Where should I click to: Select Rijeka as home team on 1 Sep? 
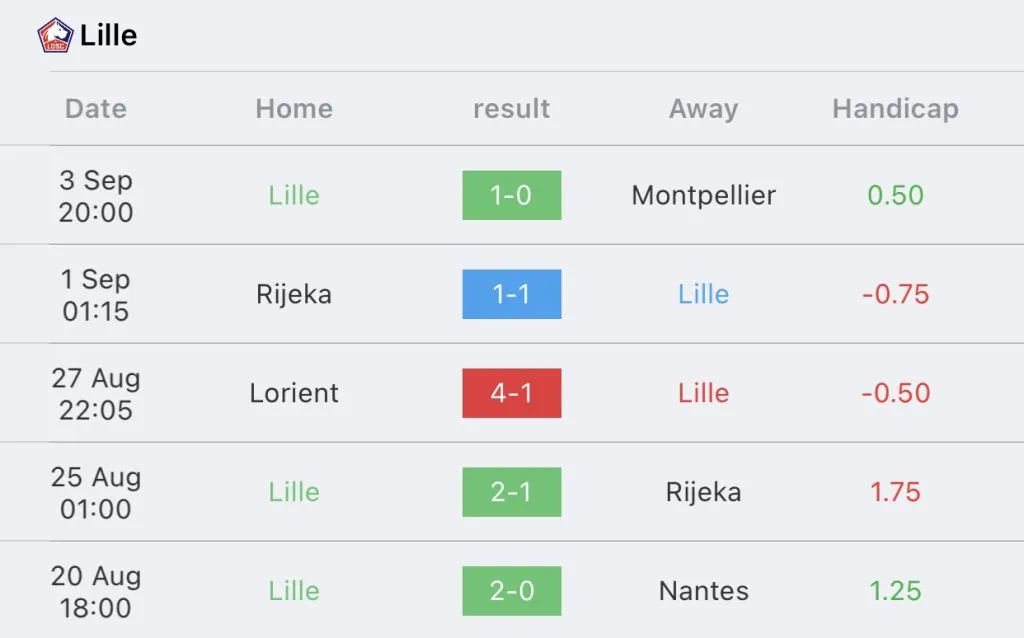(294, 294)
